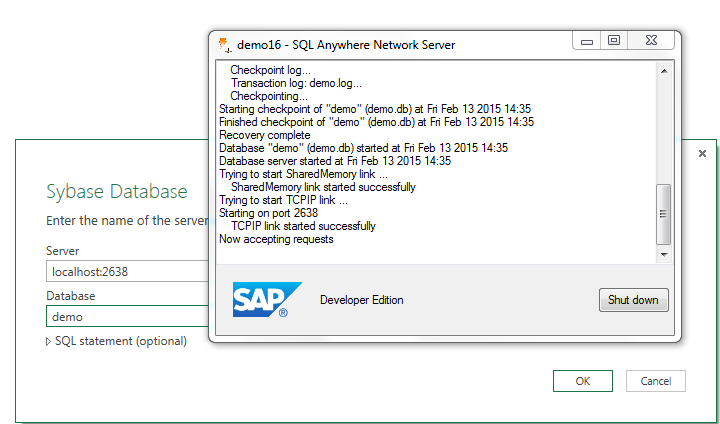Click the SQL Anywhere title bar app icon
This screenshot has width=720, height=424.
(224, 45)
